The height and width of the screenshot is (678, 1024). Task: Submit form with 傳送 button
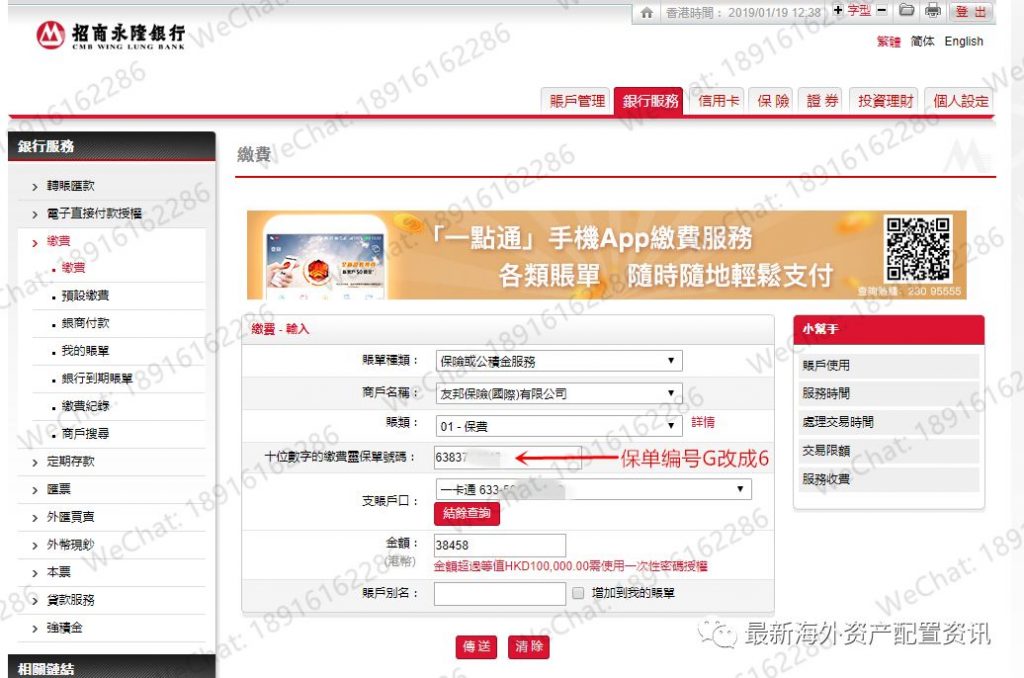(x=476, y=647)
